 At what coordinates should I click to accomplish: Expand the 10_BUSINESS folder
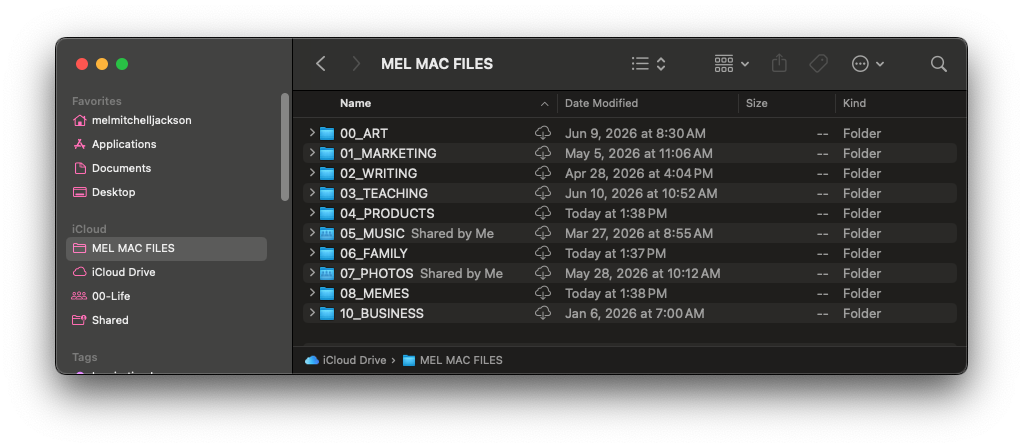click(312, 313)
